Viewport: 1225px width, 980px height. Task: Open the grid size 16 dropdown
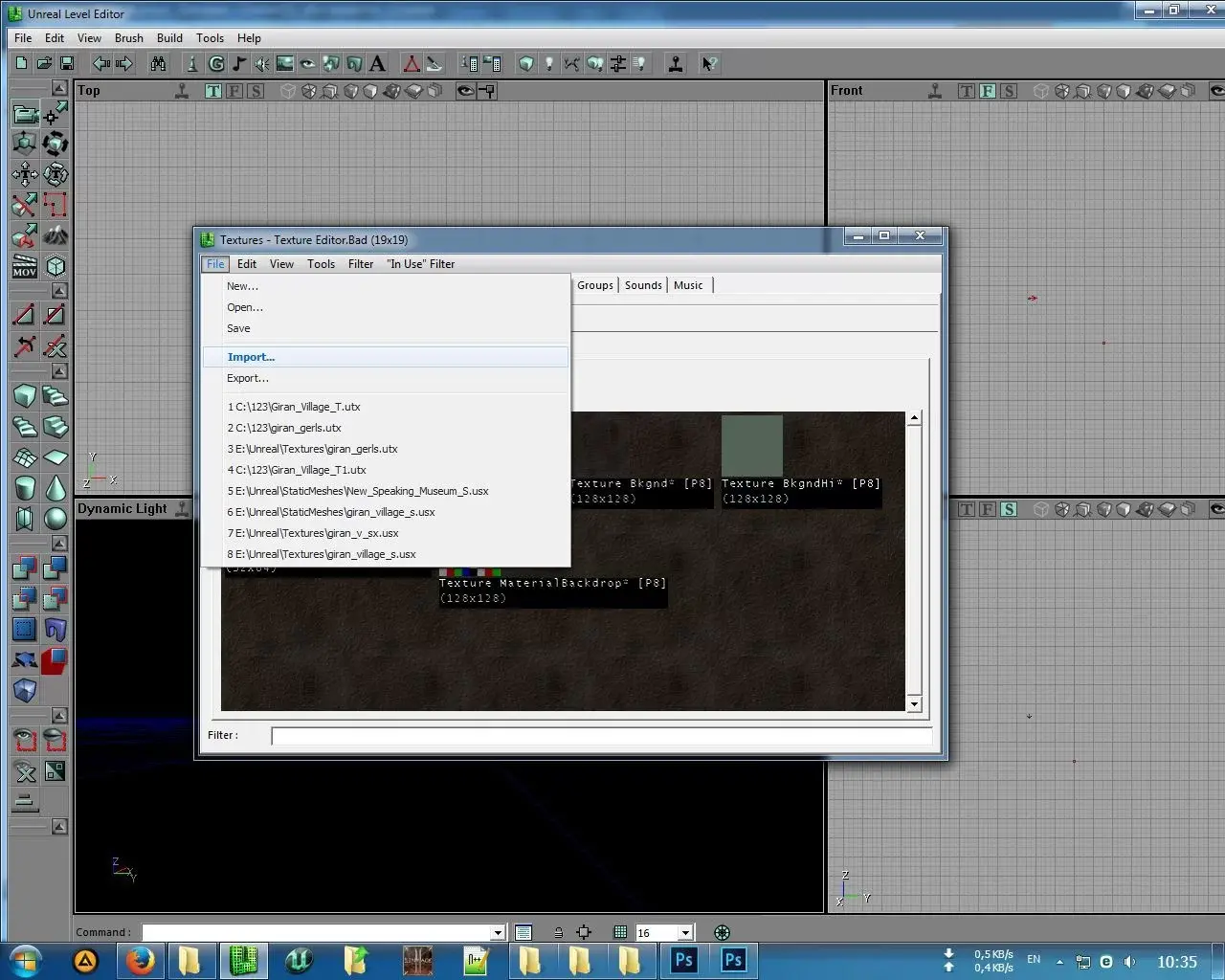[685, 932]
